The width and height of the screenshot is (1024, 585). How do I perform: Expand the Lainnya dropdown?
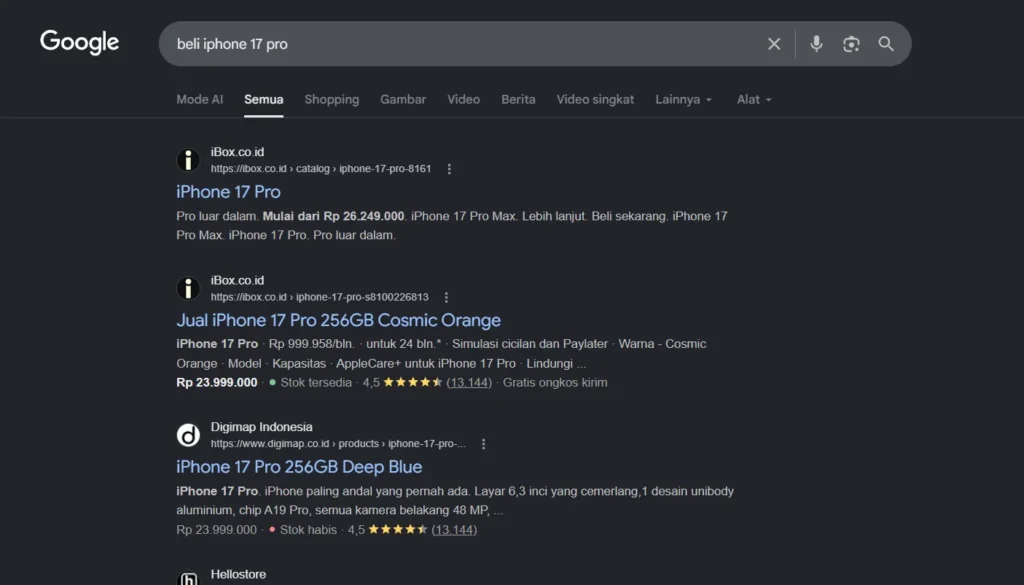click(684, 99)
